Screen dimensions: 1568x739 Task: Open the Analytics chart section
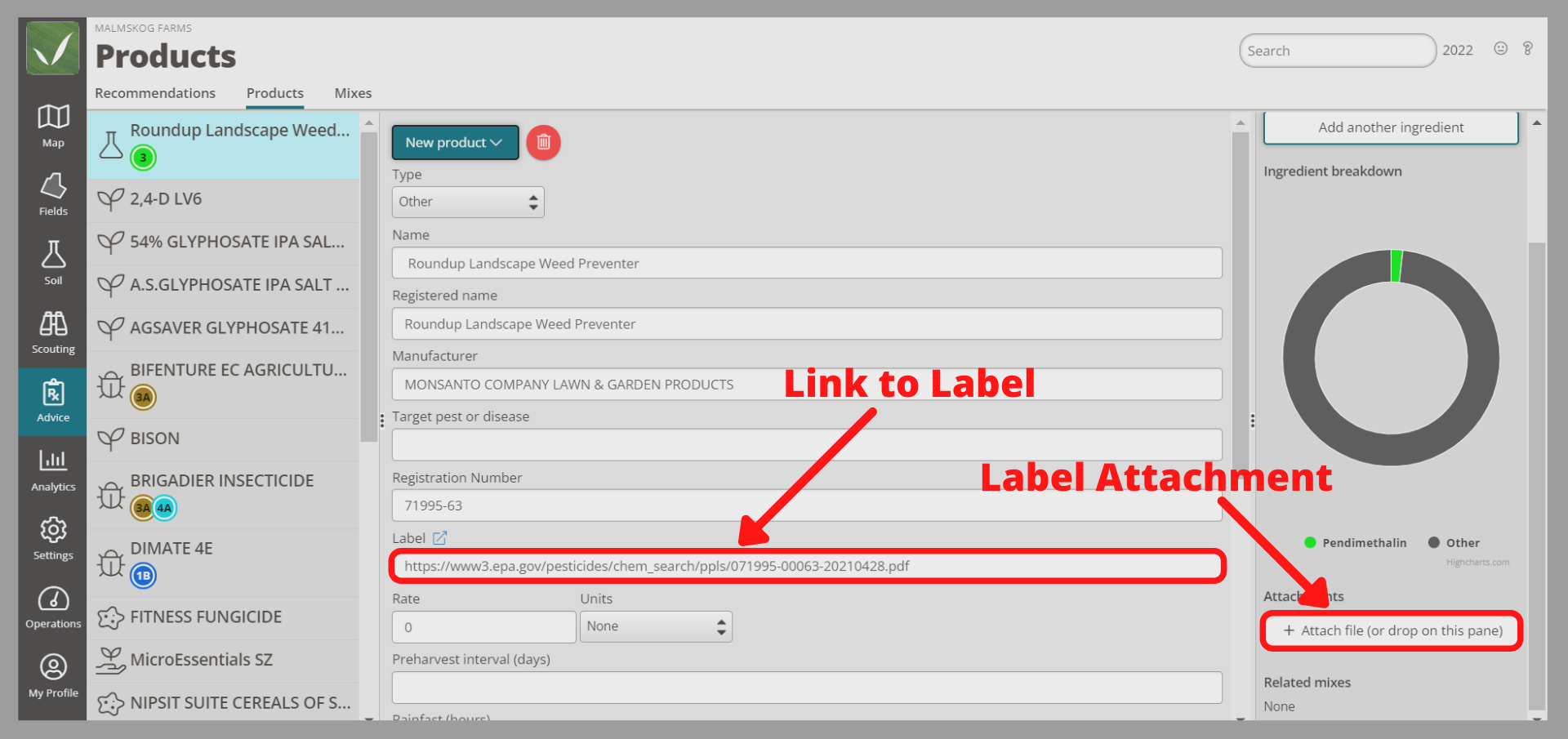coord(53,470)
